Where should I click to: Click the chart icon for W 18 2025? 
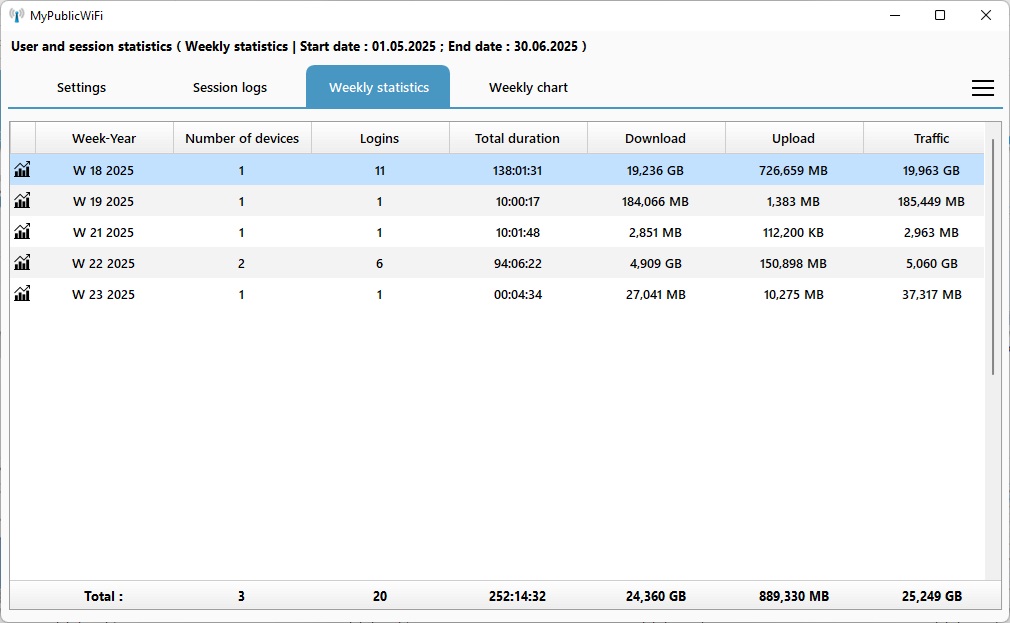click(22, 170)
